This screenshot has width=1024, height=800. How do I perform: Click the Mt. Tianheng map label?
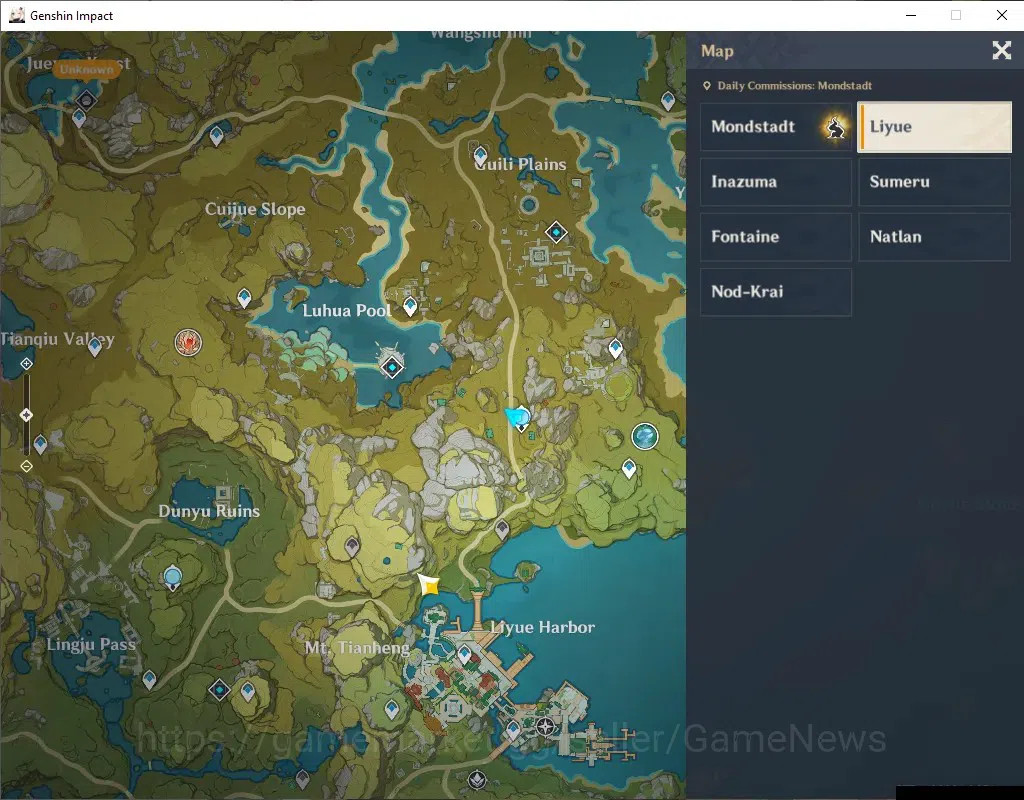357,648
